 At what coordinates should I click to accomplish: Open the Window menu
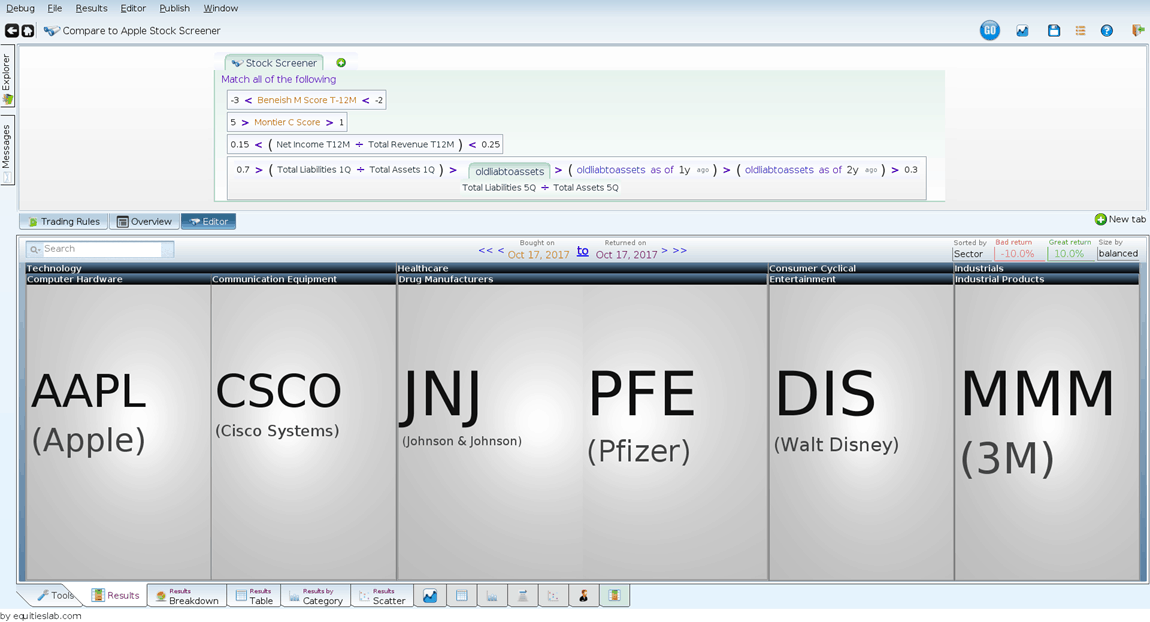221,8
